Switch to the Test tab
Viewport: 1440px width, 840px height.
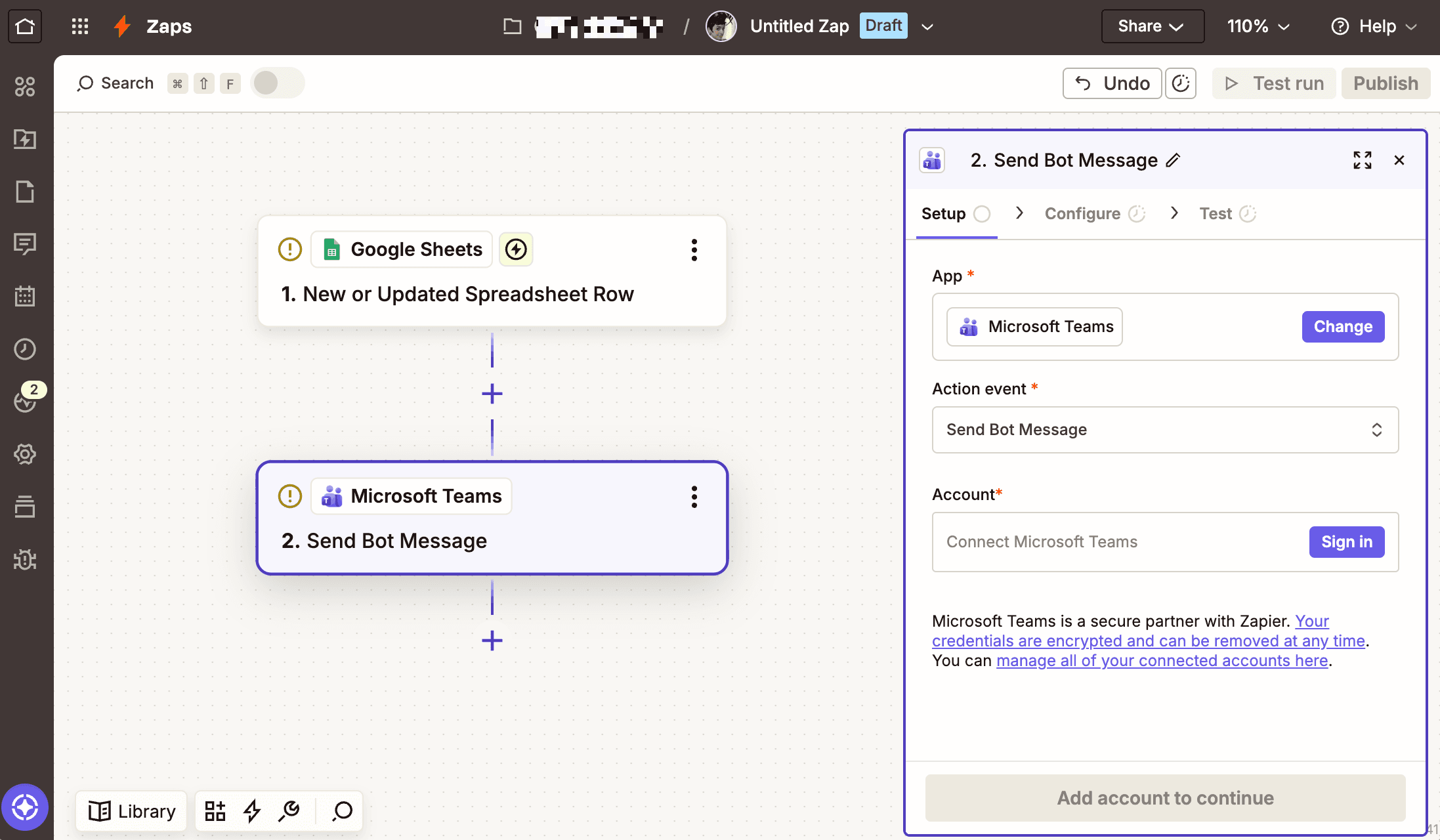pos(1227,214)
